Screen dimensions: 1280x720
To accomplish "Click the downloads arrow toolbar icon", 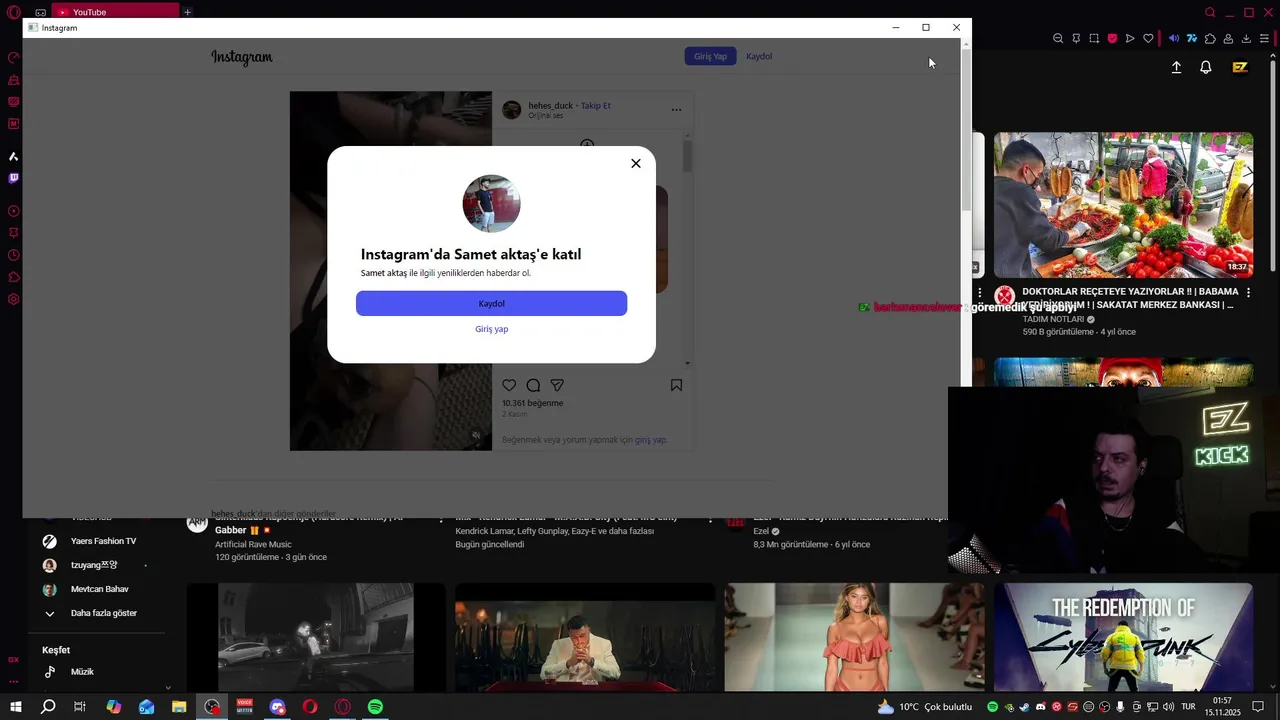I will [x=1246, y=39].
